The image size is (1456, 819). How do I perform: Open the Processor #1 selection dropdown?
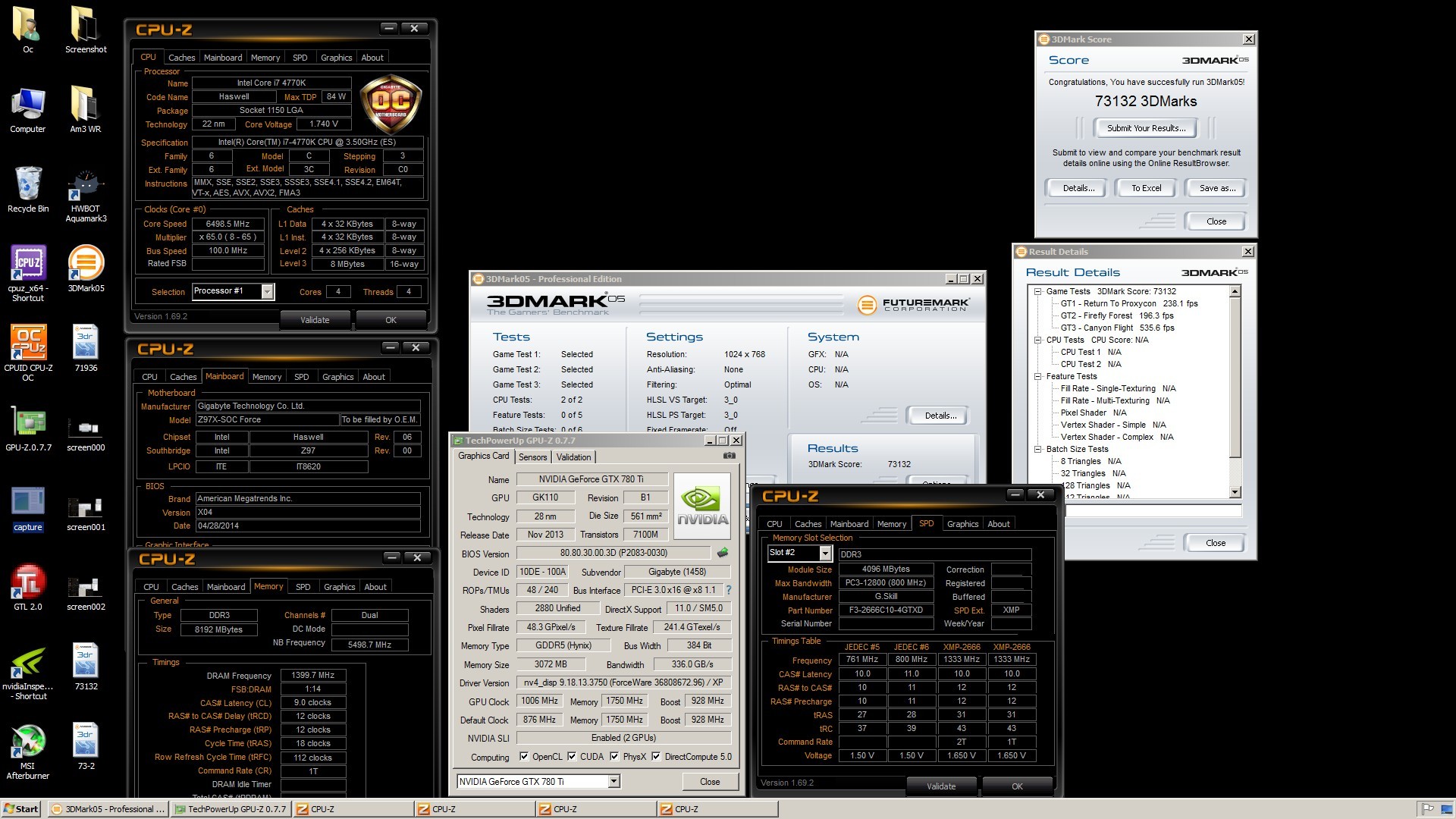click(267, 292)
